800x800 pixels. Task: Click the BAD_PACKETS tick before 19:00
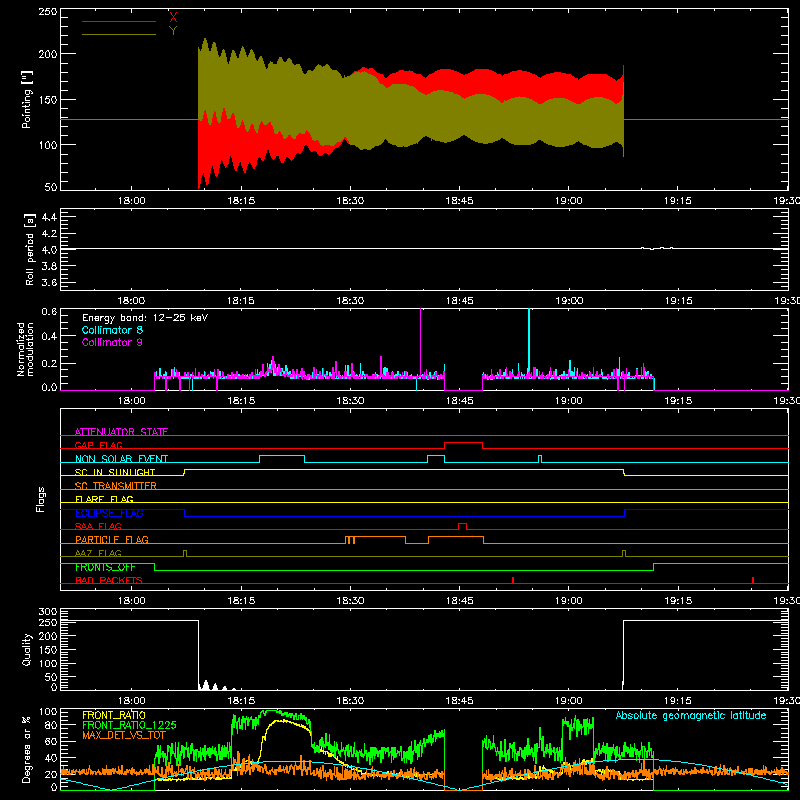513,580
